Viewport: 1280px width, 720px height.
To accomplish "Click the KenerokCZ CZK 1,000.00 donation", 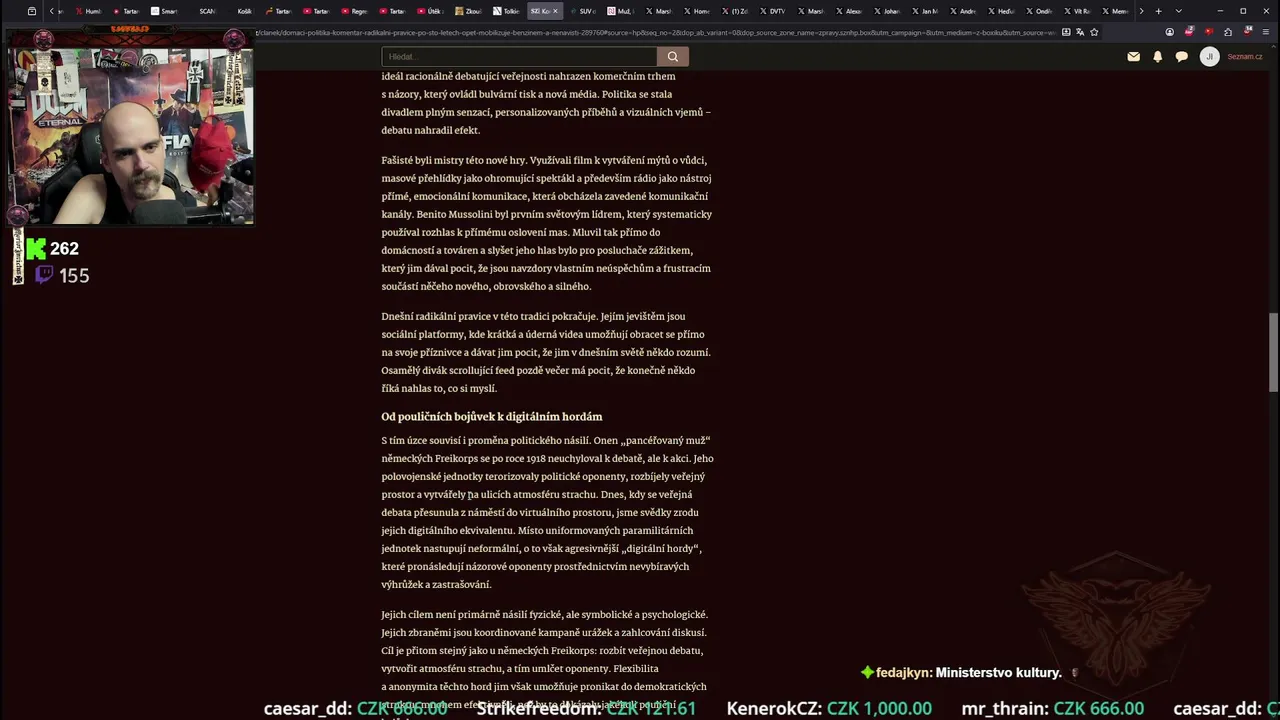I will [x=829, y=709].
